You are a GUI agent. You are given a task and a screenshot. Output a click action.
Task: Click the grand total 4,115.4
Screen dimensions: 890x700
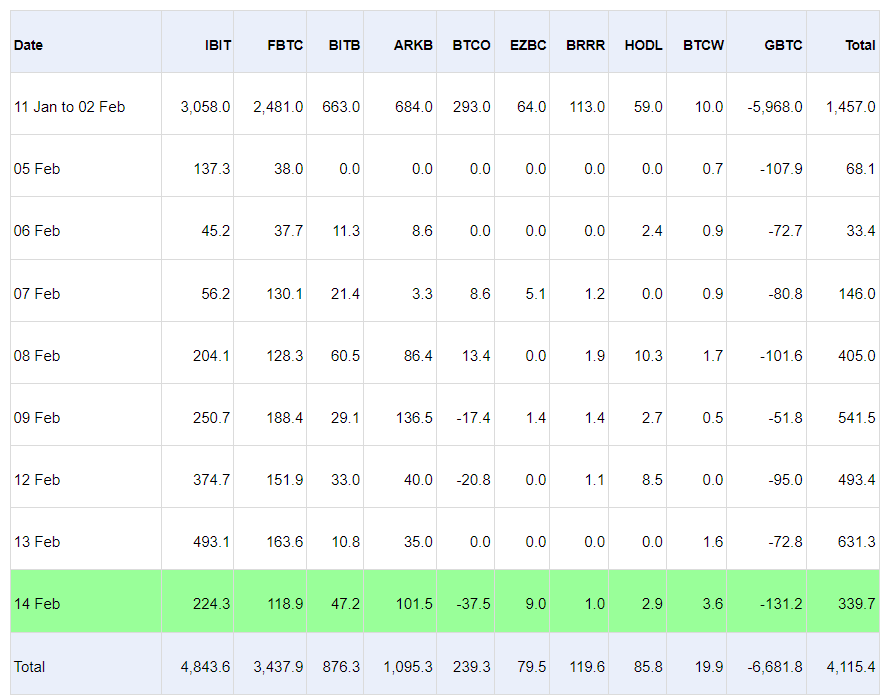[851, 667]
